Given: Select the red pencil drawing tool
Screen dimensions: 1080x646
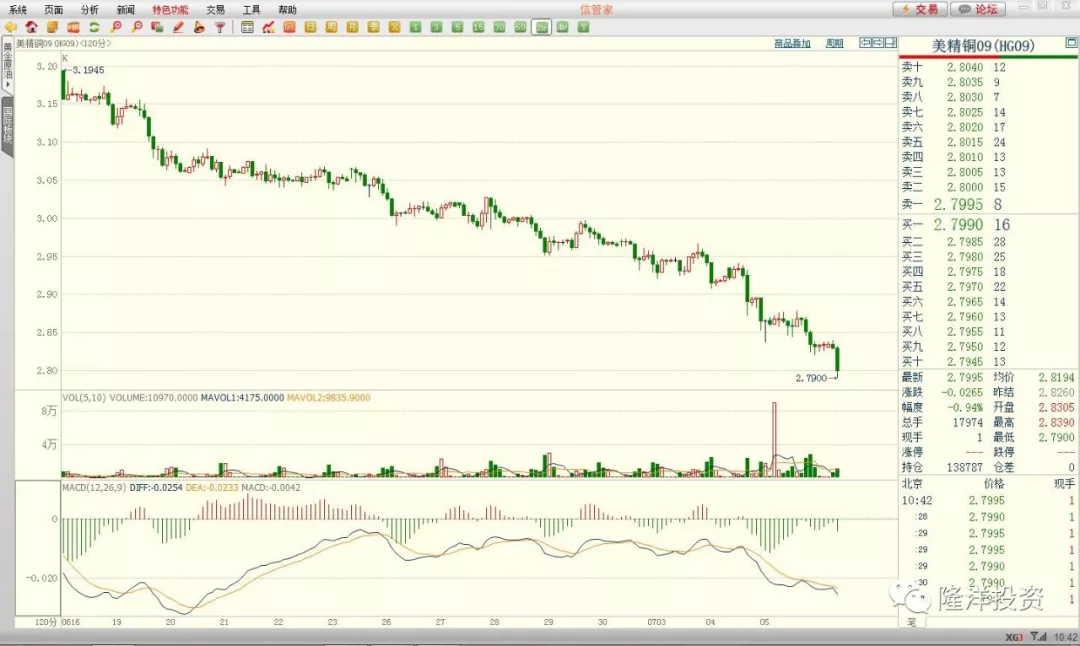Looking at the screenshot, I should (178, 27).
